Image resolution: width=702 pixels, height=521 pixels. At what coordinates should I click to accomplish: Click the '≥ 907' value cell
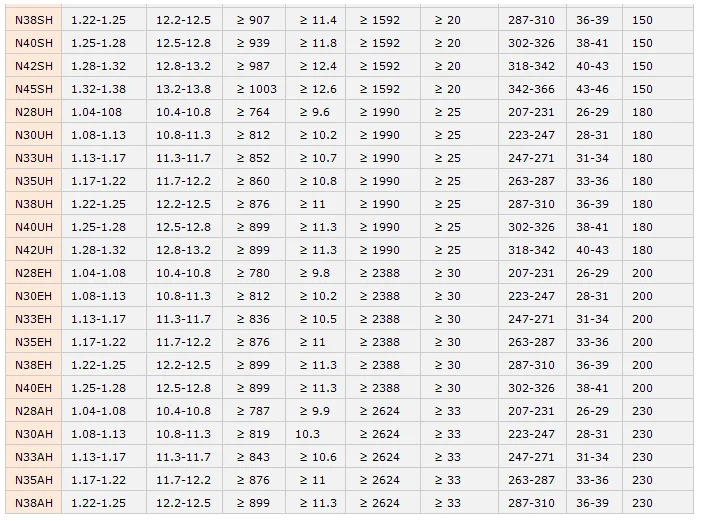[x=254, y=20]
